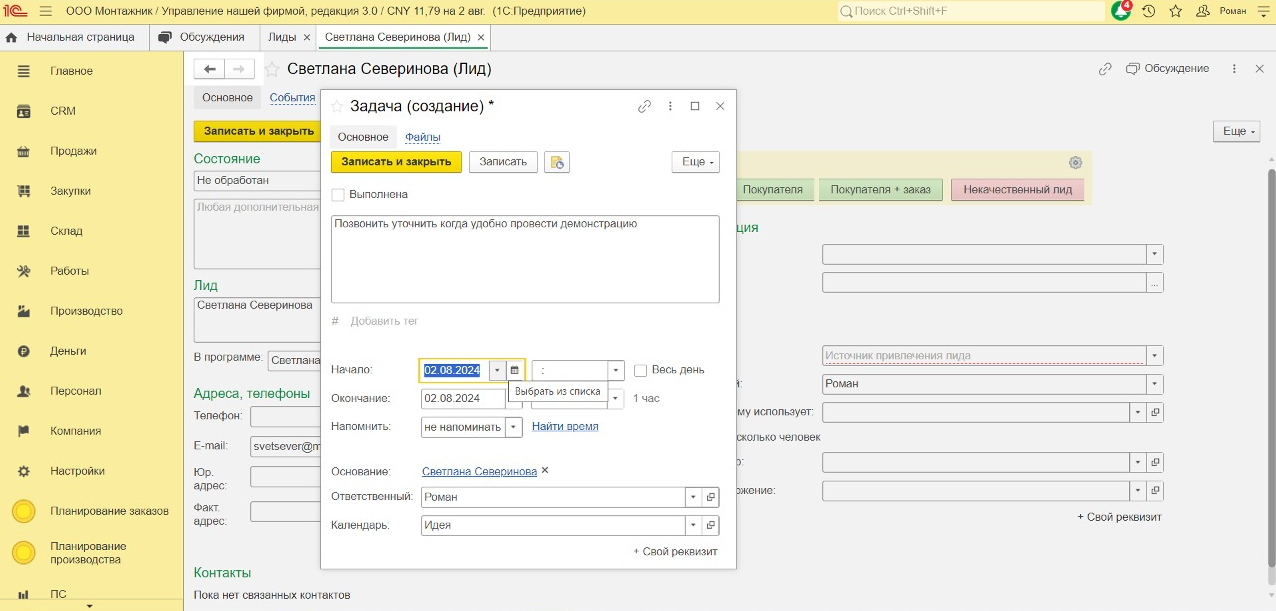Viewport: 1276px width, 611px height.
Task: Star the task dialog as favorite
Action: 337,106
